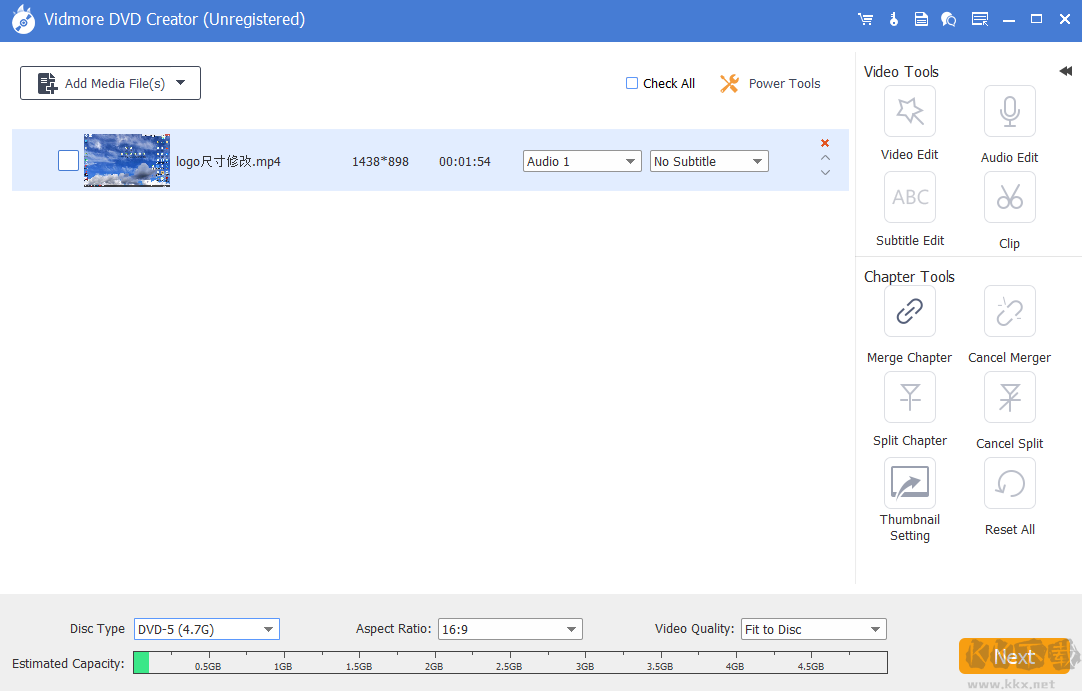
Task: Move the video item down
Action: point(825,173)
